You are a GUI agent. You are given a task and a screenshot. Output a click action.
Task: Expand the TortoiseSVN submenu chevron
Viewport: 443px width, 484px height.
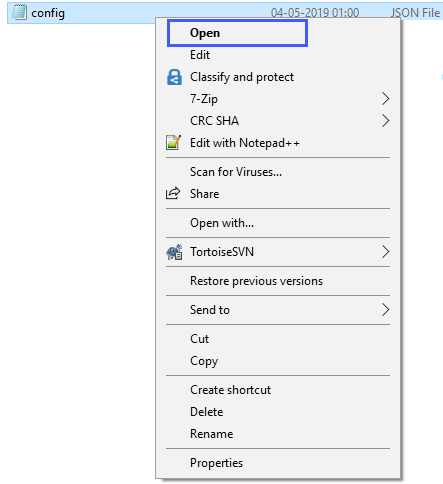[385, 252]
